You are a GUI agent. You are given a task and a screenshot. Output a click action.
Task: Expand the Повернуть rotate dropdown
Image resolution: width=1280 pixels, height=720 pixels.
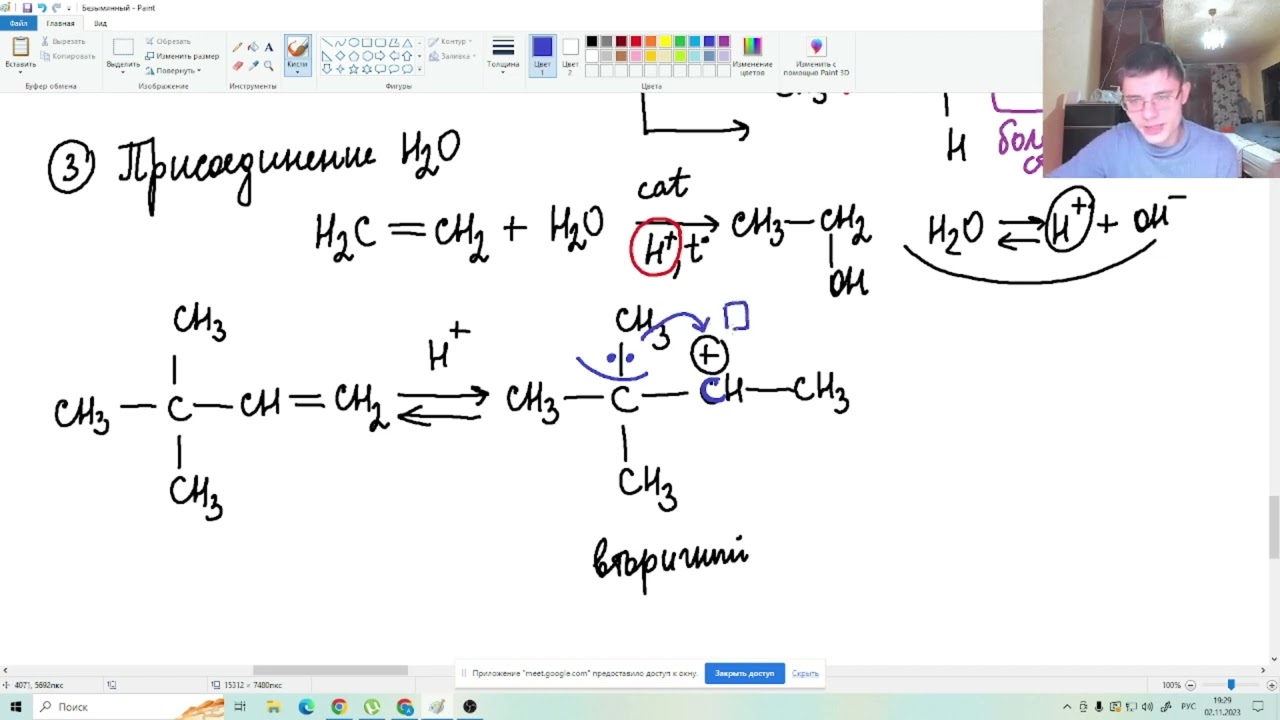(x=199, y=71)
